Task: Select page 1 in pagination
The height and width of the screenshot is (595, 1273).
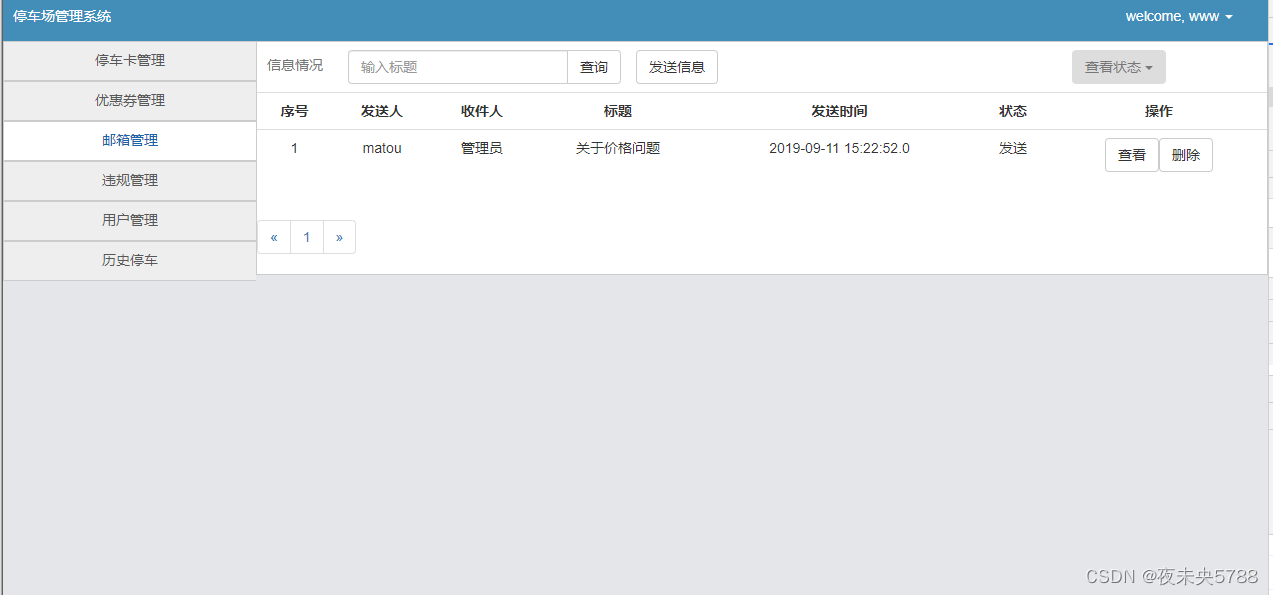Action: pyautogui.click(x=307, y=237)
